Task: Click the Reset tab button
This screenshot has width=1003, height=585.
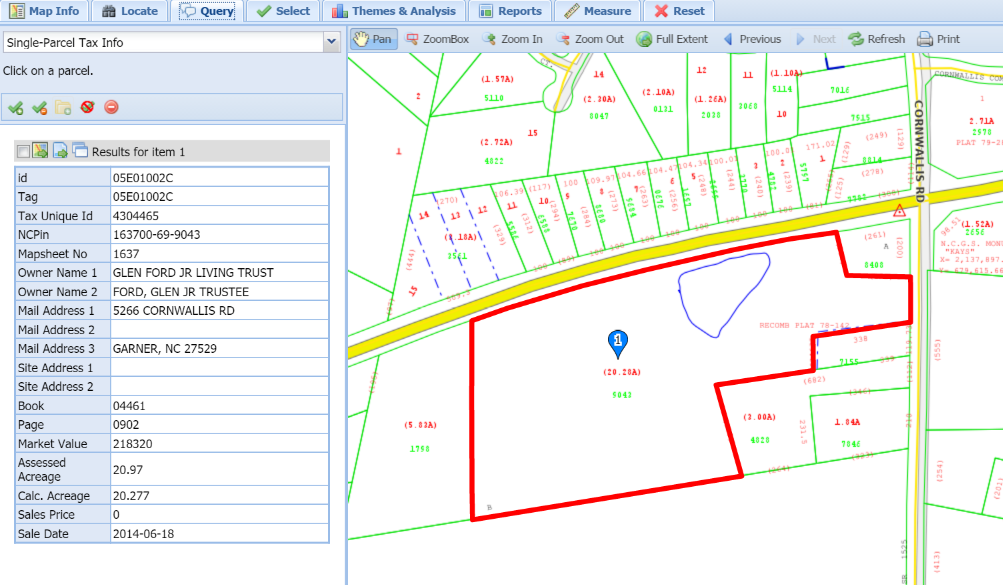Action: tap(680, 11)
